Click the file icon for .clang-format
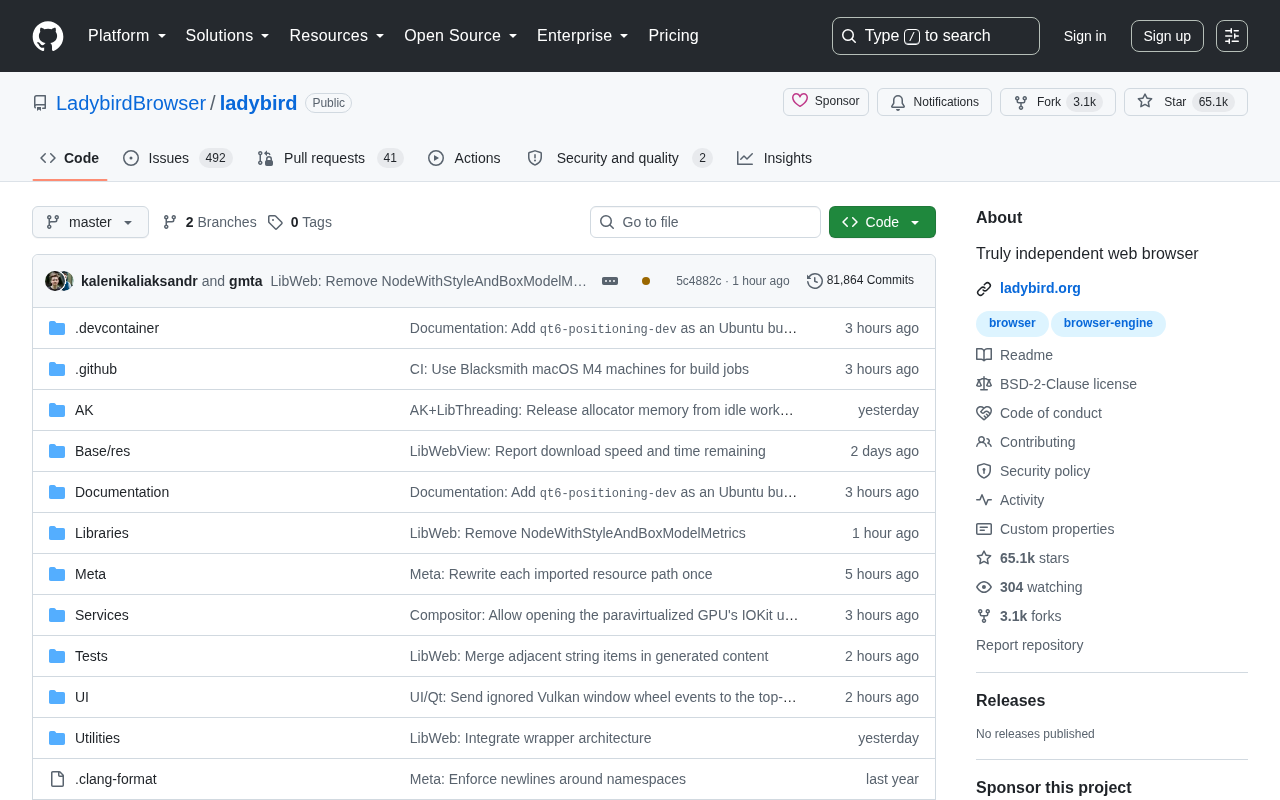 click(x=57, y=779)
